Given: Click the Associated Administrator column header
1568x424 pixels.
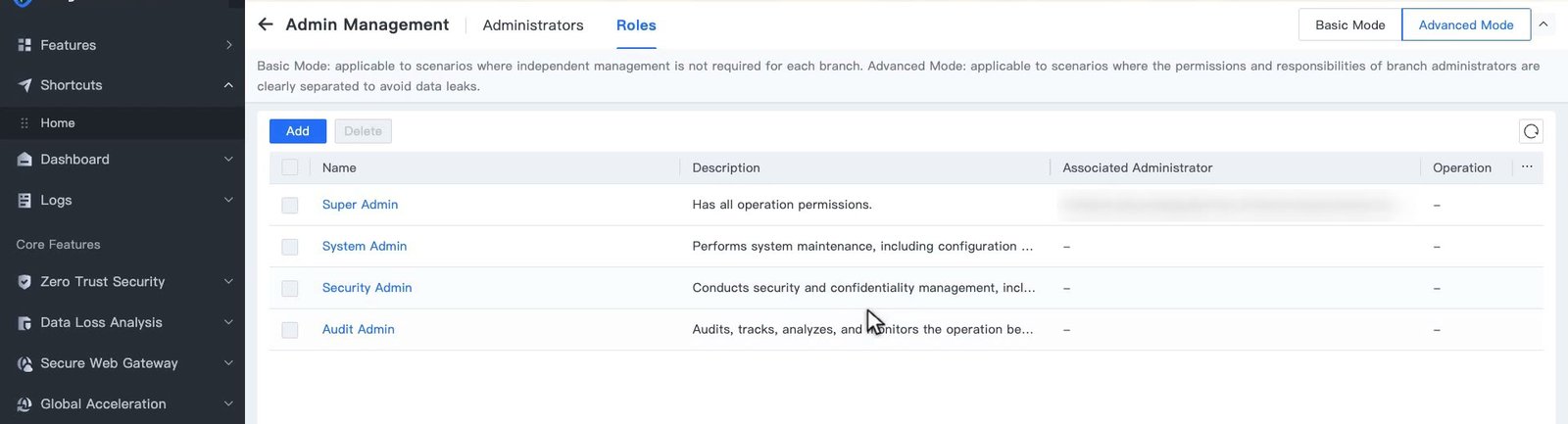Looking at the screenshot, I should coord(1138,167).
